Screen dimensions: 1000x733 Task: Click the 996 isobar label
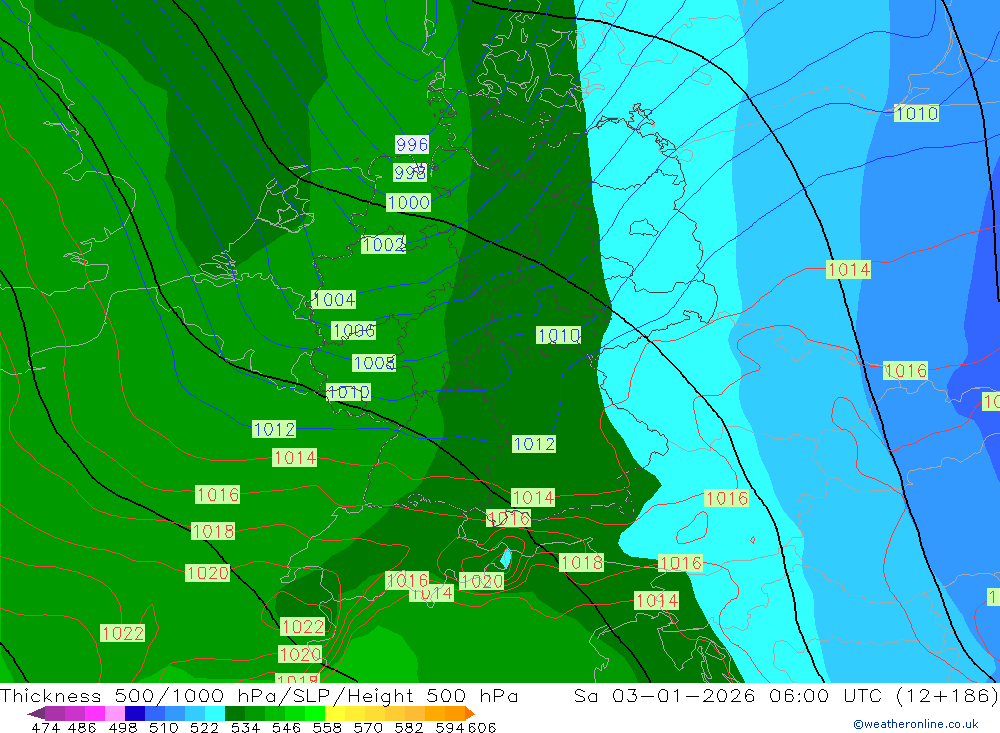[x=411, y=145]
